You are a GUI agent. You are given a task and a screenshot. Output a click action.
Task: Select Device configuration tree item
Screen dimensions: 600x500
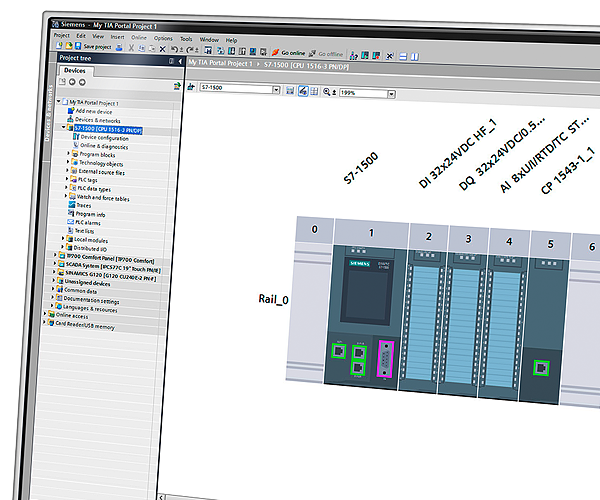[x=104, y=137]
